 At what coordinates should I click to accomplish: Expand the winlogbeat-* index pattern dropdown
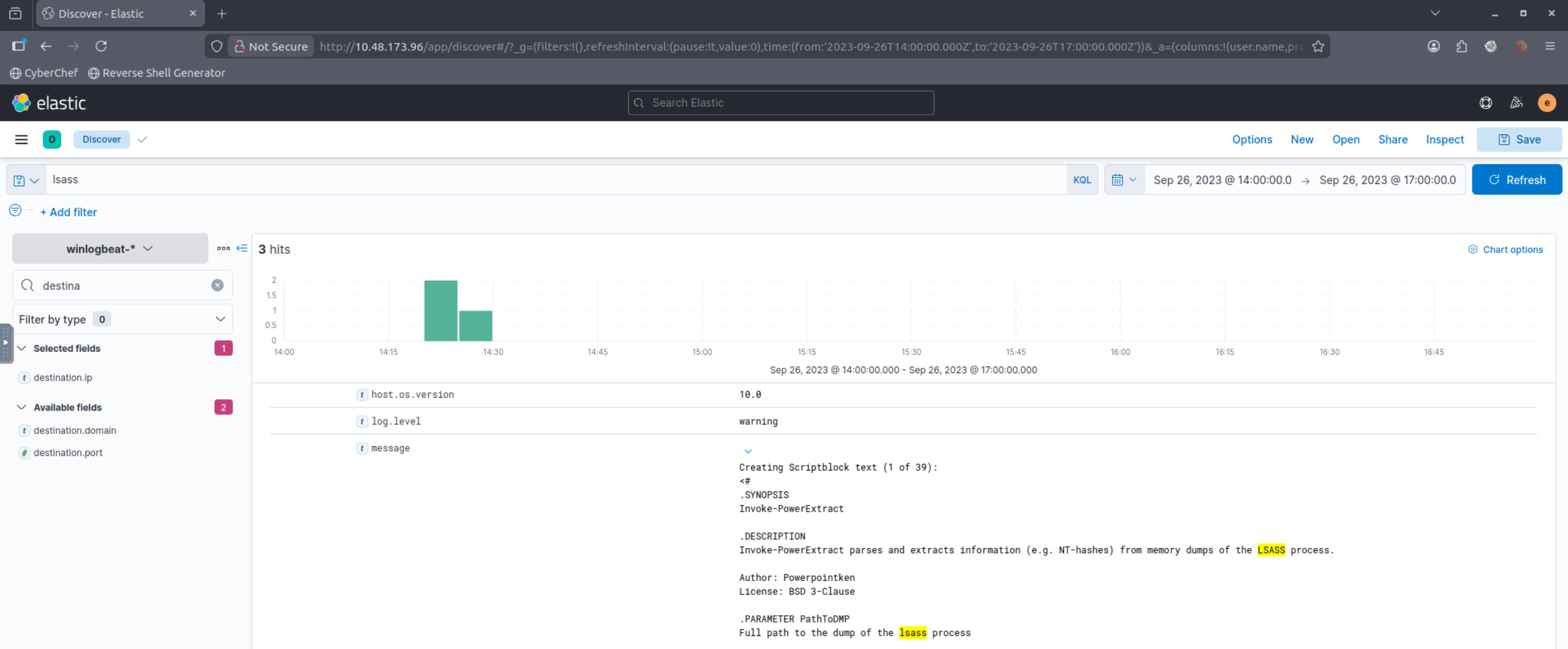[x=110, y=249]
